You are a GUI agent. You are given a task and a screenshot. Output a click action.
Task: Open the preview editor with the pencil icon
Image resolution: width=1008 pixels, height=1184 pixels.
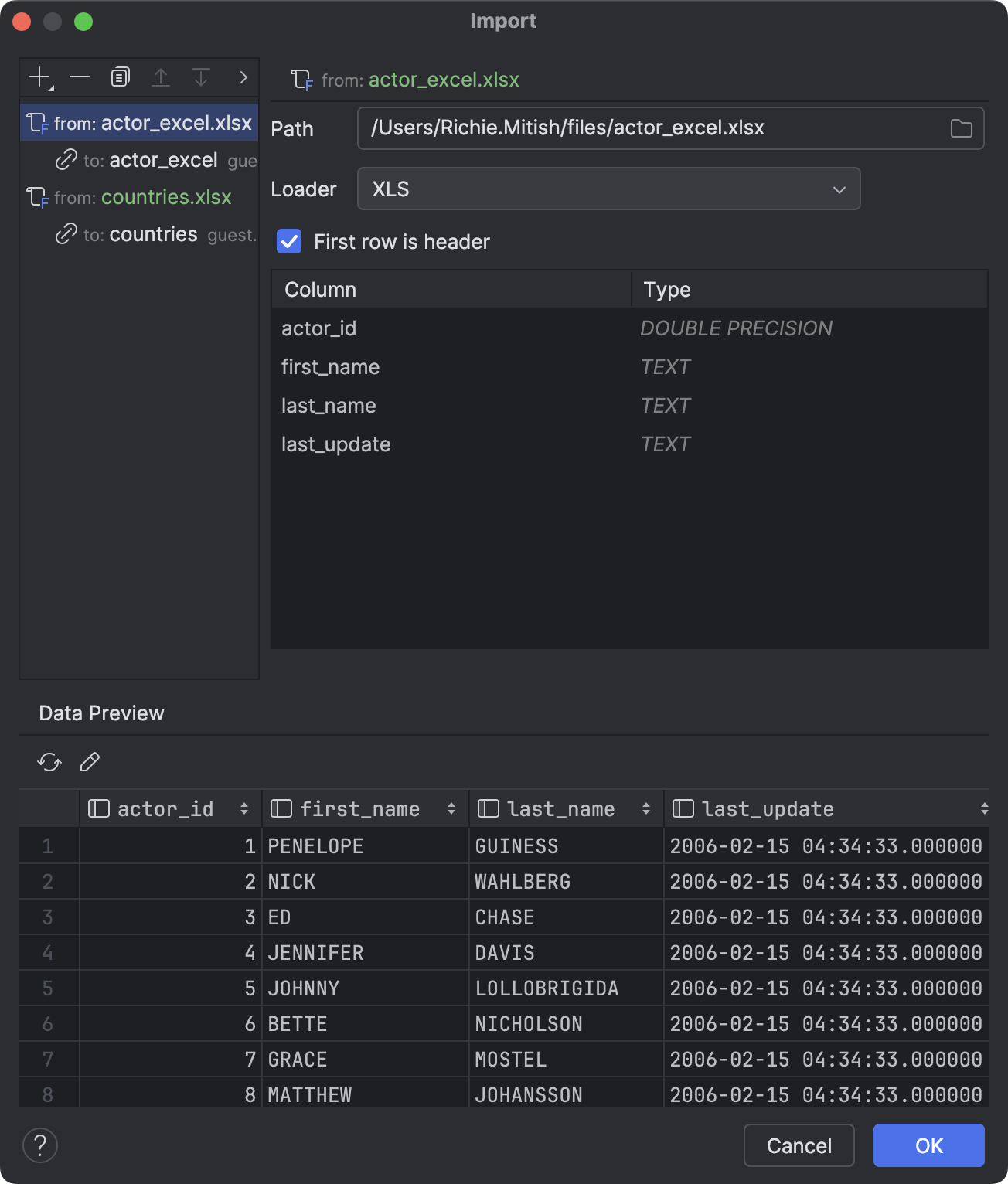[89, 763]
